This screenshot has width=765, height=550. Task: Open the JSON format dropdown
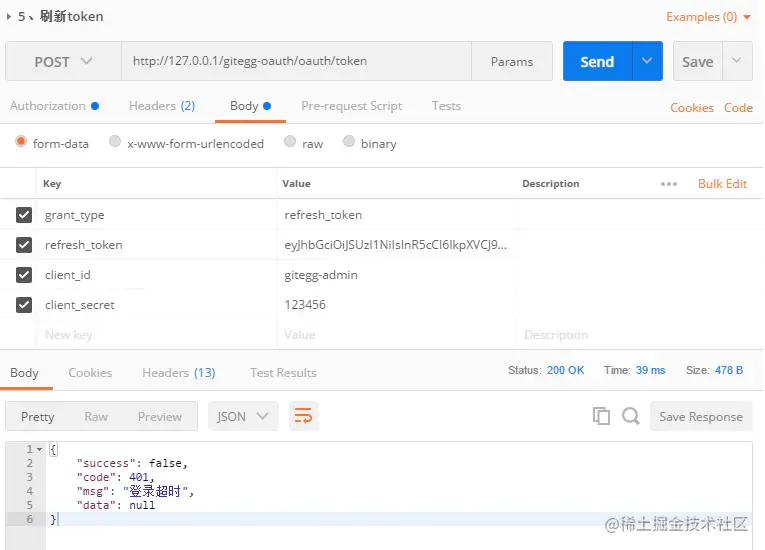242,416
